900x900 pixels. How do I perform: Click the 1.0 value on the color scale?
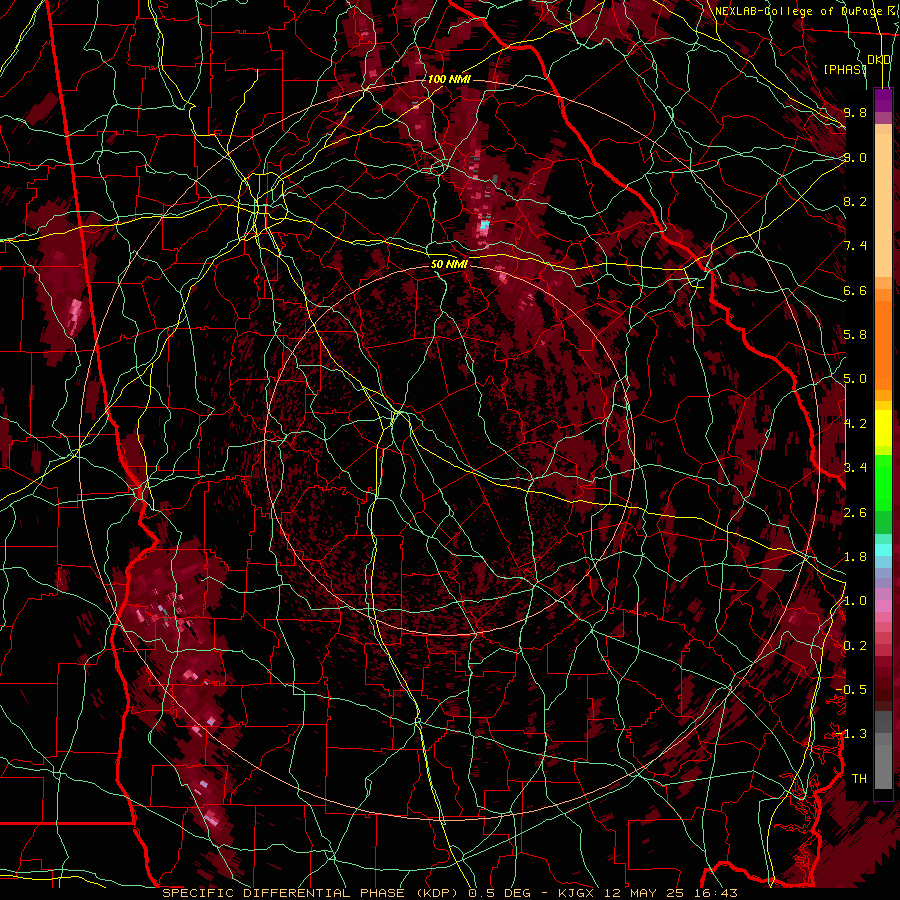coord(855,601)
